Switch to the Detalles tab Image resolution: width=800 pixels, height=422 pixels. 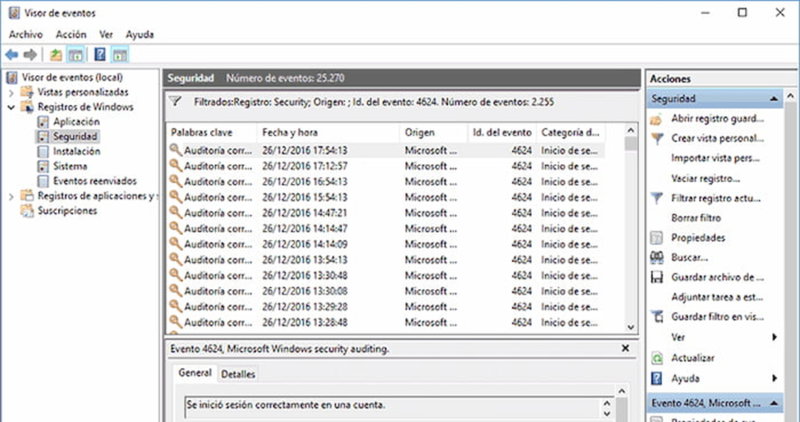(238, 374)
